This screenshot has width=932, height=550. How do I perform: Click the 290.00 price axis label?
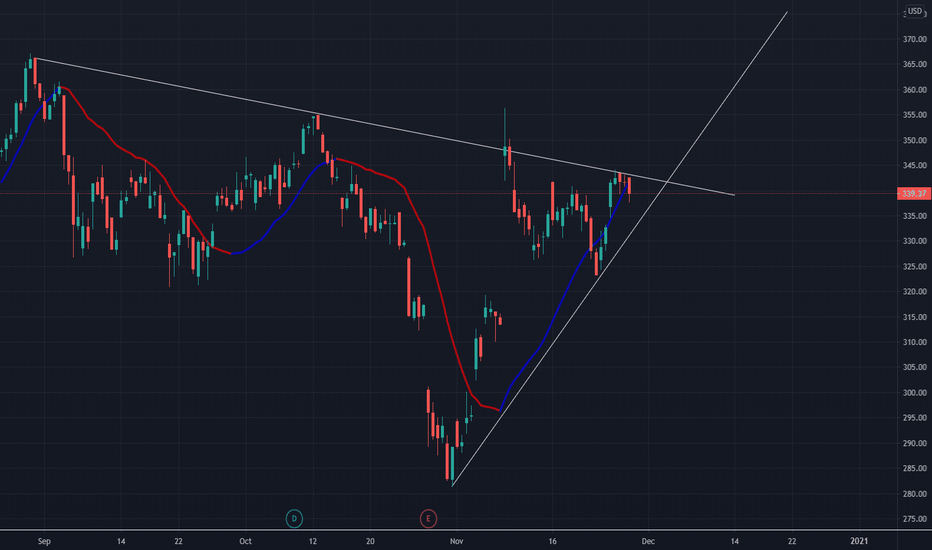click(915, 443)
